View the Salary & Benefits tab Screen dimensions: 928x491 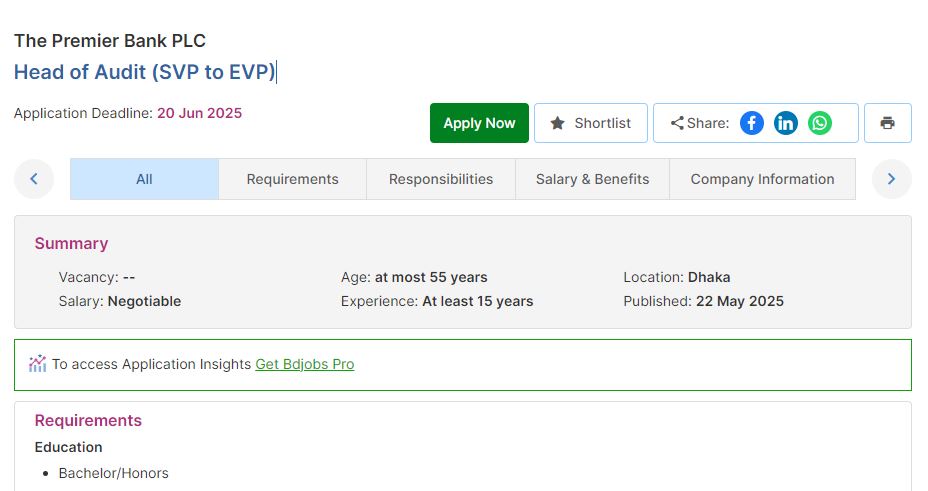[592, 179]
